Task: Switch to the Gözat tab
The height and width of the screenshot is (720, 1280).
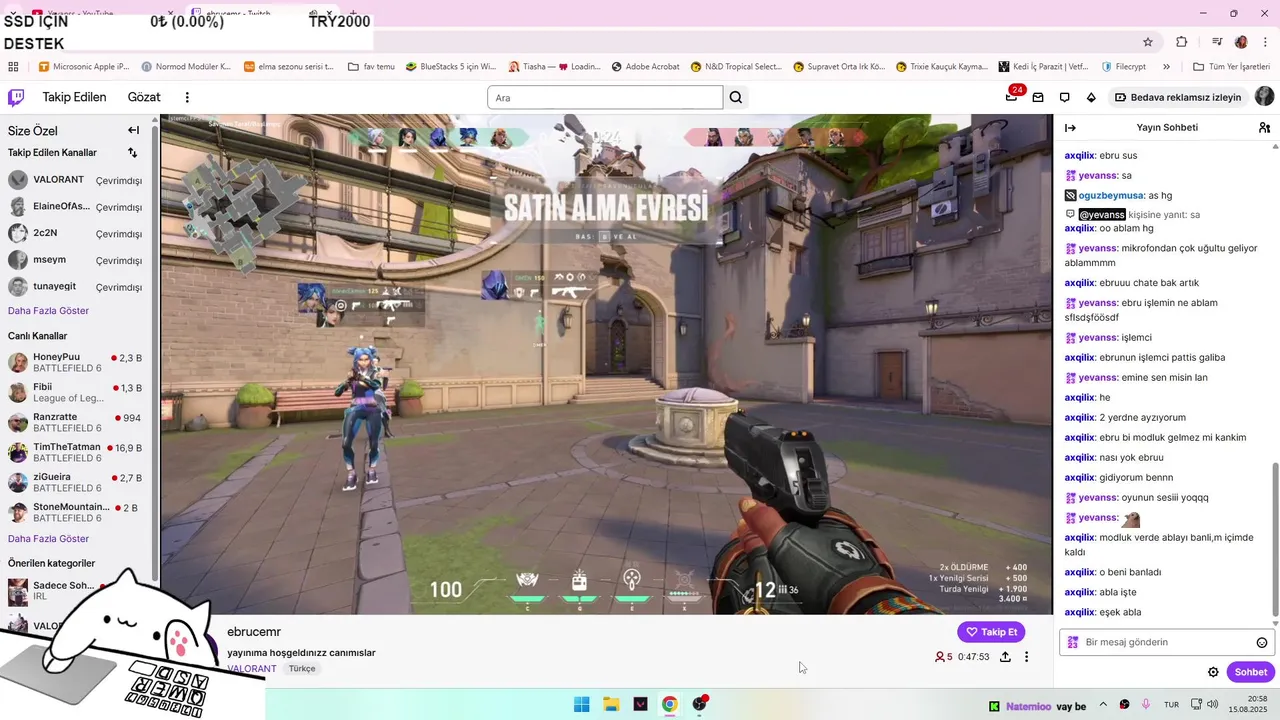Action: click(x=144, y=97)
